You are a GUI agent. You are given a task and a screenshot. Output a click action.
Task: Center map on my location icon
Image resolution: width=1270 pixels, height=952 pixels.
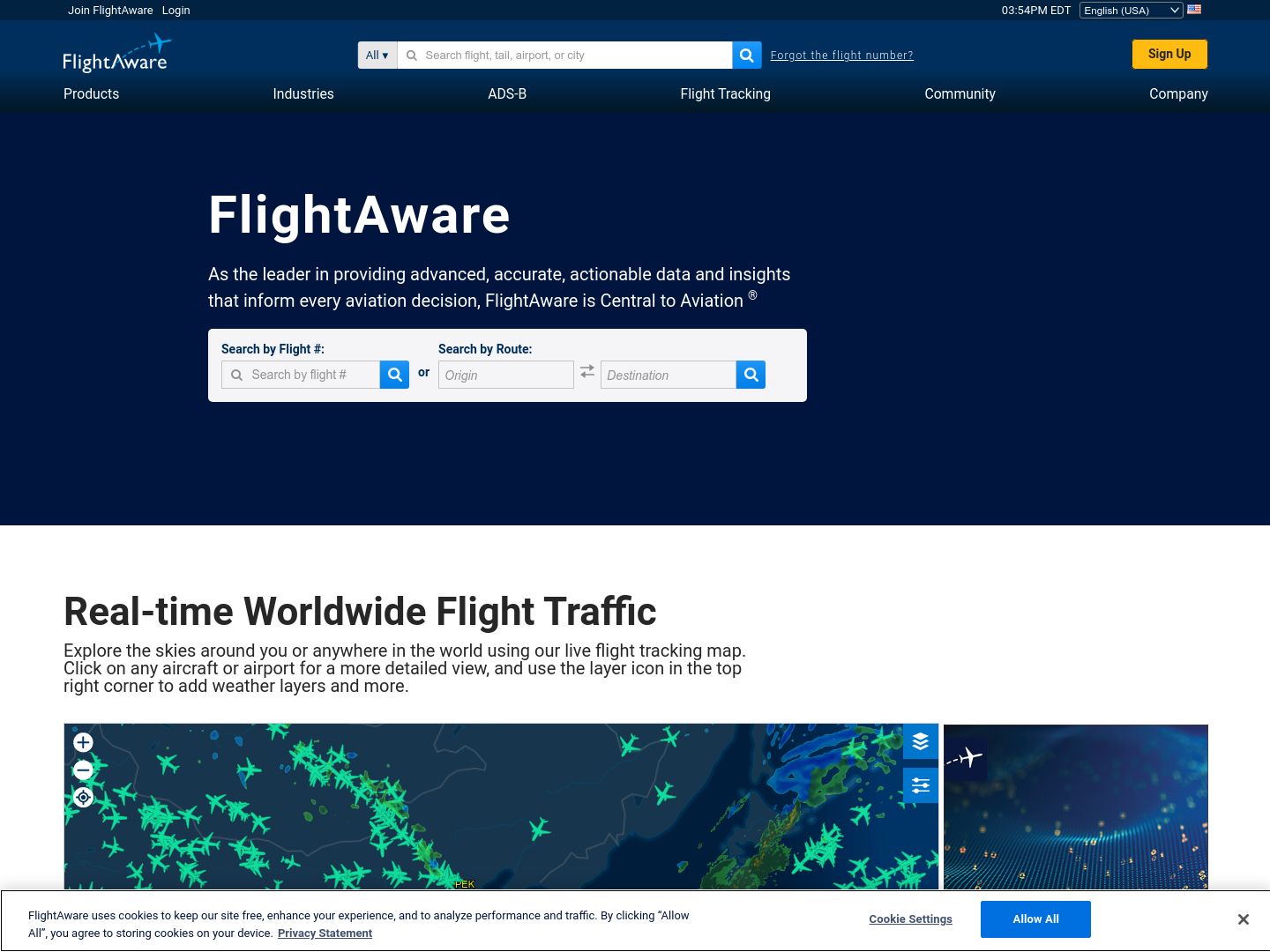(83, 798)
